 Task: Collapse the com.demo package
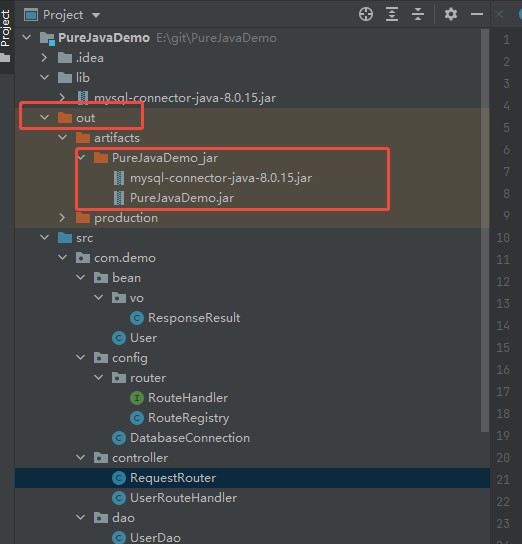tap(63, 258)
